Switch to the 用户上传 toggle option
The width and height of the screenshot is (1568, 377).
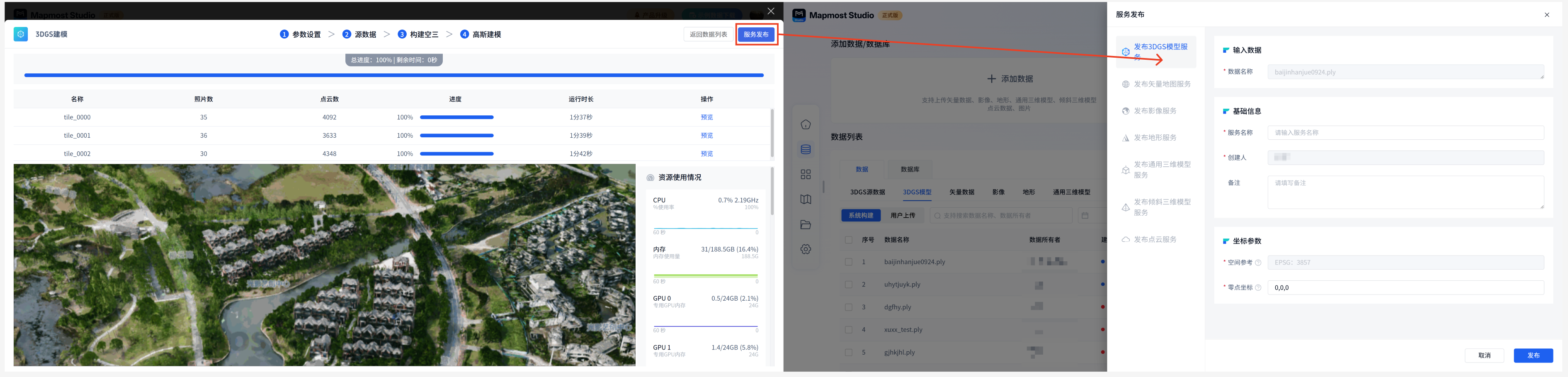902,216
